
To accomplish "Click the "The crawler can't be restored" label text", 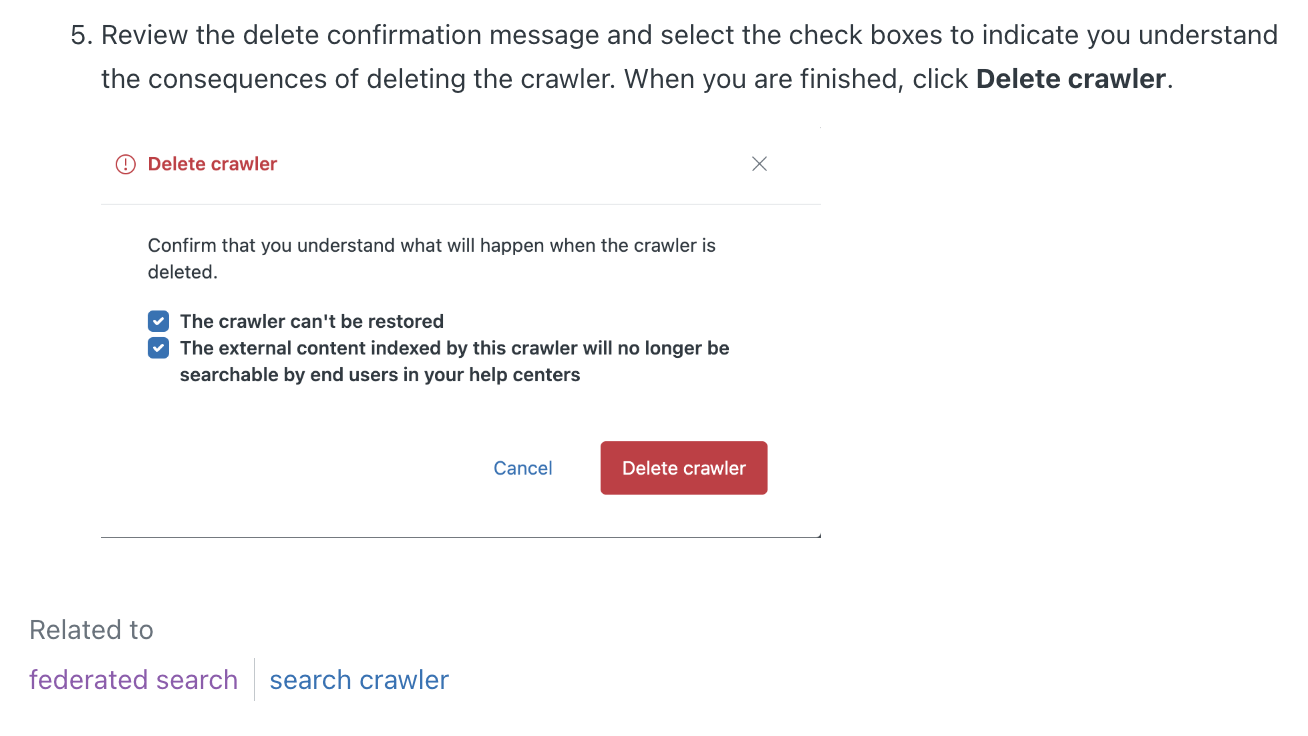I will [312, 321].
